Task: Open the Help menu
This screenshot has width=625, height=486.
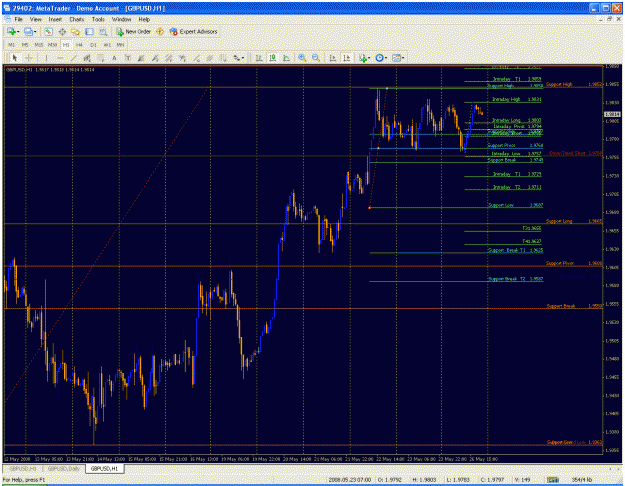Action: [144, 19]
